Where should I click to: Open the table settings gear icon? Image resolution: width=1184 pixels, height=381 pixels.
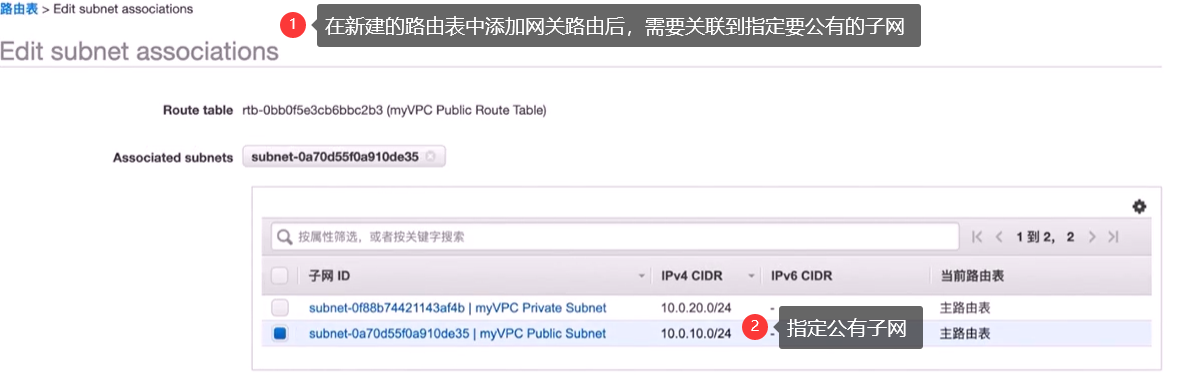tap(1139, 207)
